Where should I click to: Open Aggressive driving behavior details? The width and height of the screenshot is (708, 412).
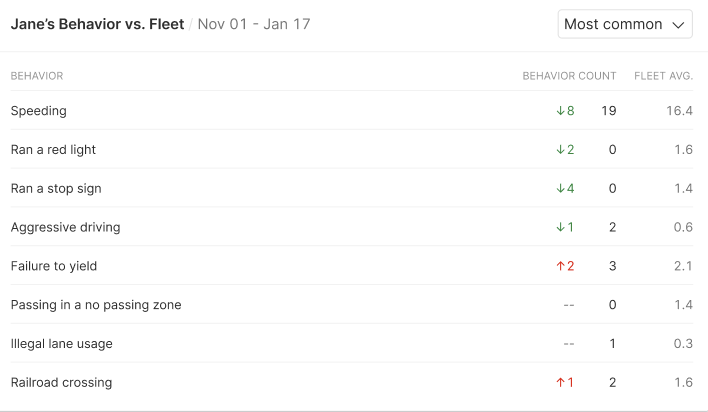click(65, 227)
